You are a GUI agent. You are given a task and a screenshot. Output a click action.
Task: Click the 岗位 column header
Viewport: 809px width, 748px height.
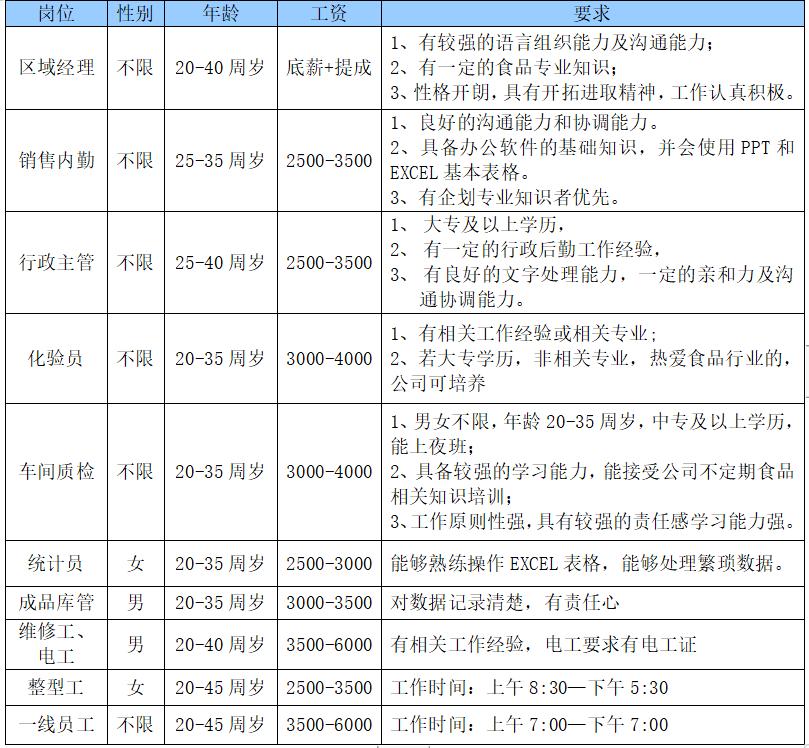56,13
